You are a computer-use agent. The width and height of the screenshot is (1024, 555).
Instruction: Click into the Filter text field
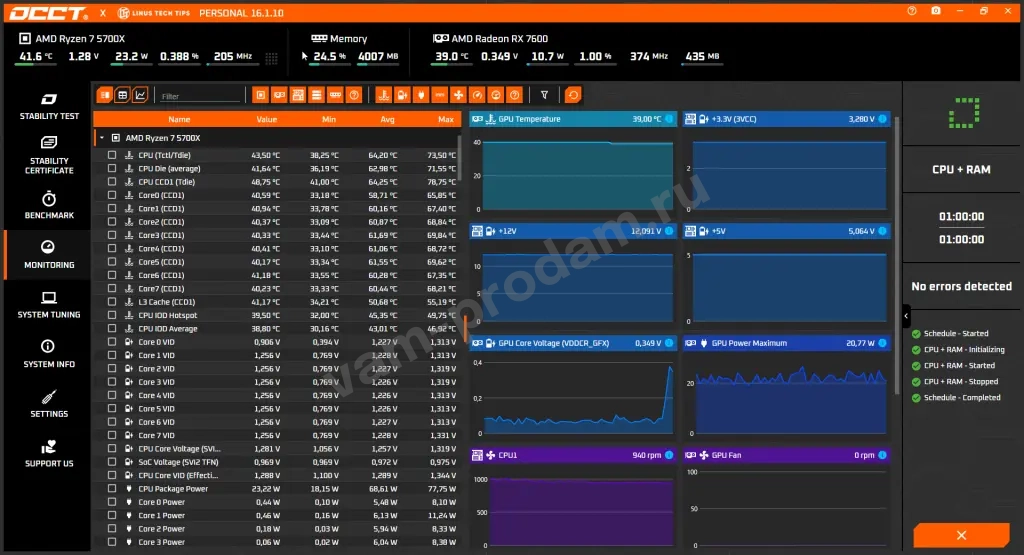(x=200, y=96)
